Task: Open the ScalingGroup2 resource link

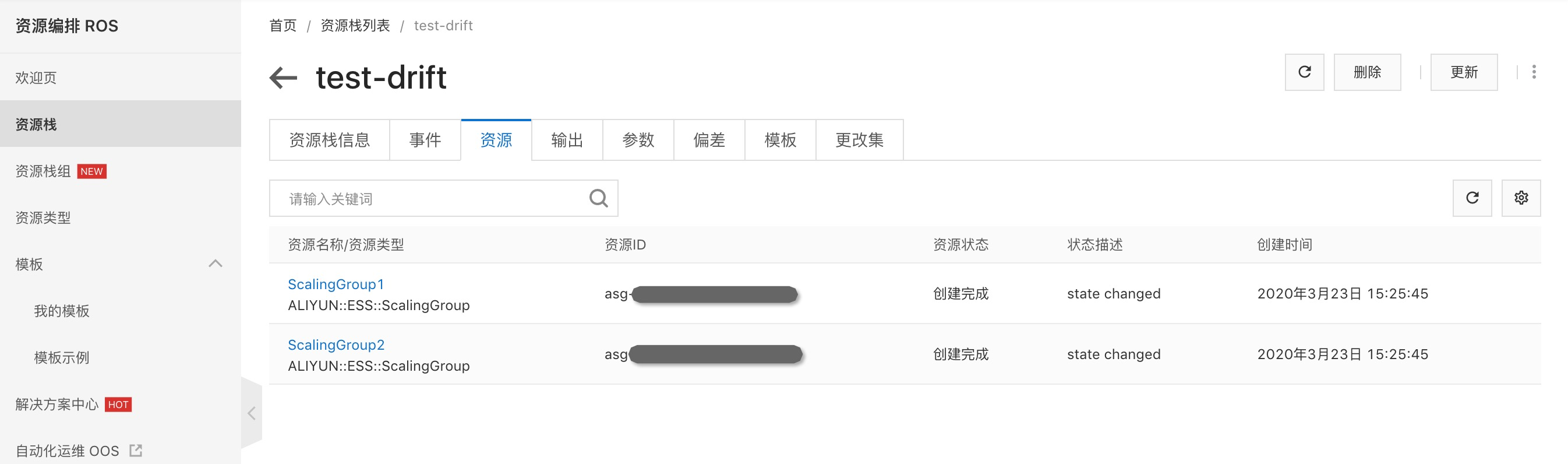Action: point(336,345)
